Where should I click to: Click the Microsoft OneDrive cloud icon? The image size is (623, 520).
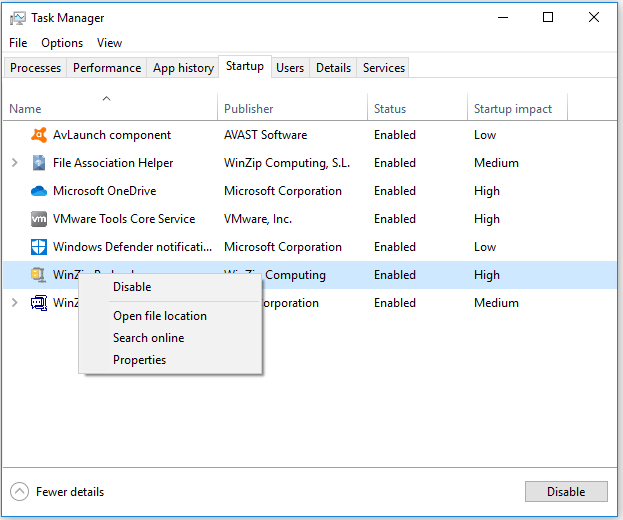(x=39, y=191)
